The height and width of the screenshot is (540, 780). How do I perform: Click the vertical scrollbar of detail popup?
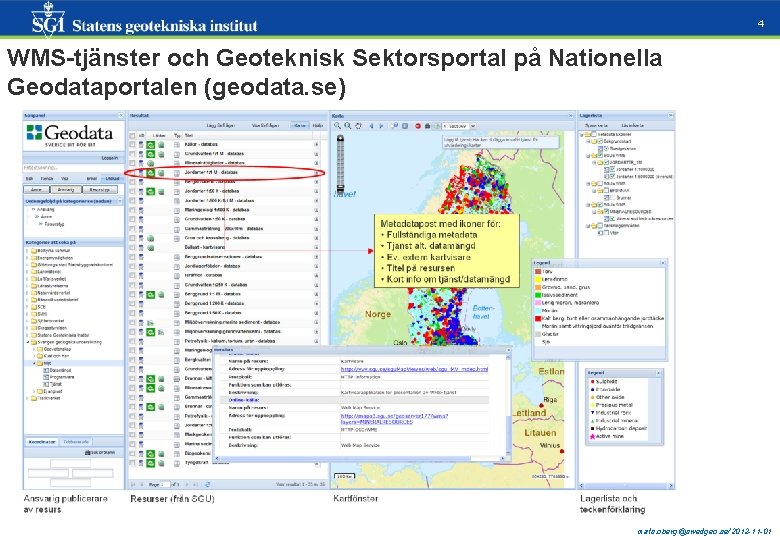tap(508, 404)
